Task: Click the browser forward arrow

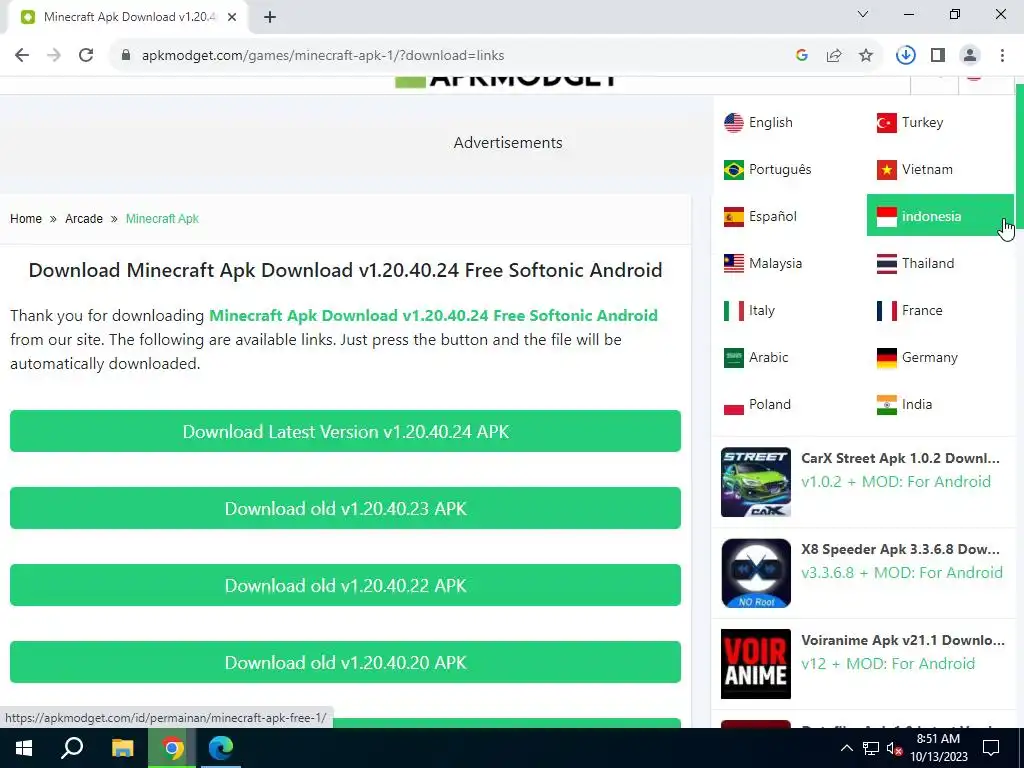Action: click(x=54, y=56)
